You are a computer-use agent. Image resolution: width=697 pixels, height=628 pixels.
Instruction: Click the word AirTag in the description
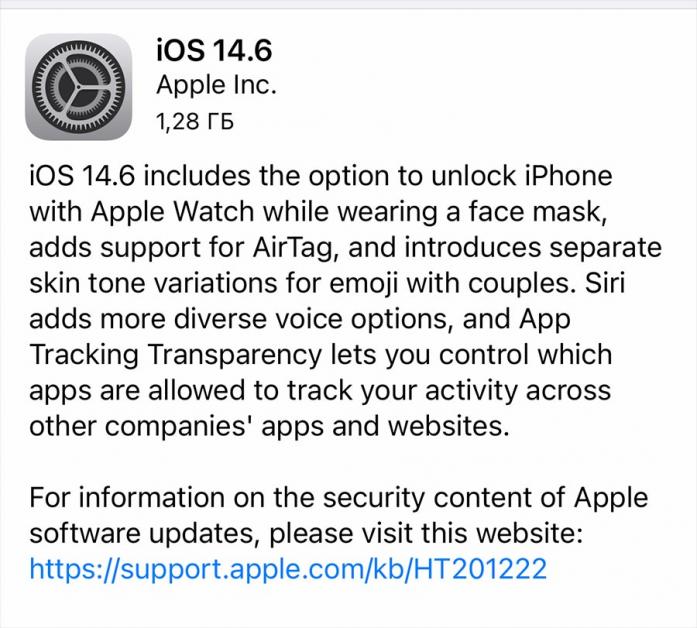coord(292,248)
